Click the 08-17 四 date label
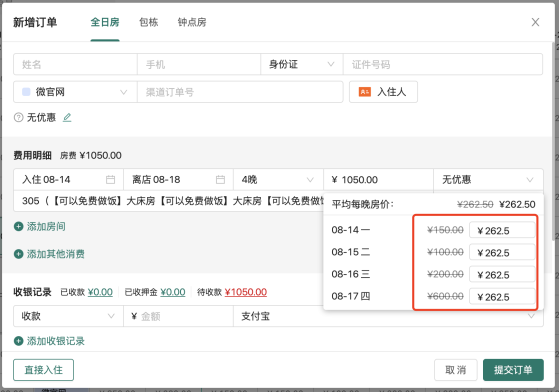 (x=351, y=296)
